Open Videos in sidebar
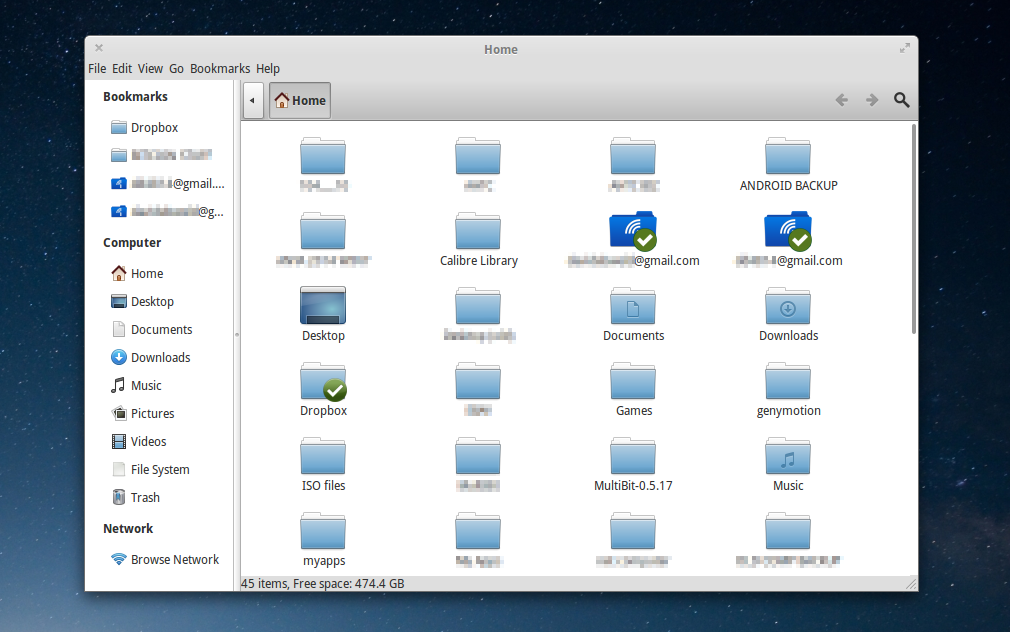 pos(138,441)
